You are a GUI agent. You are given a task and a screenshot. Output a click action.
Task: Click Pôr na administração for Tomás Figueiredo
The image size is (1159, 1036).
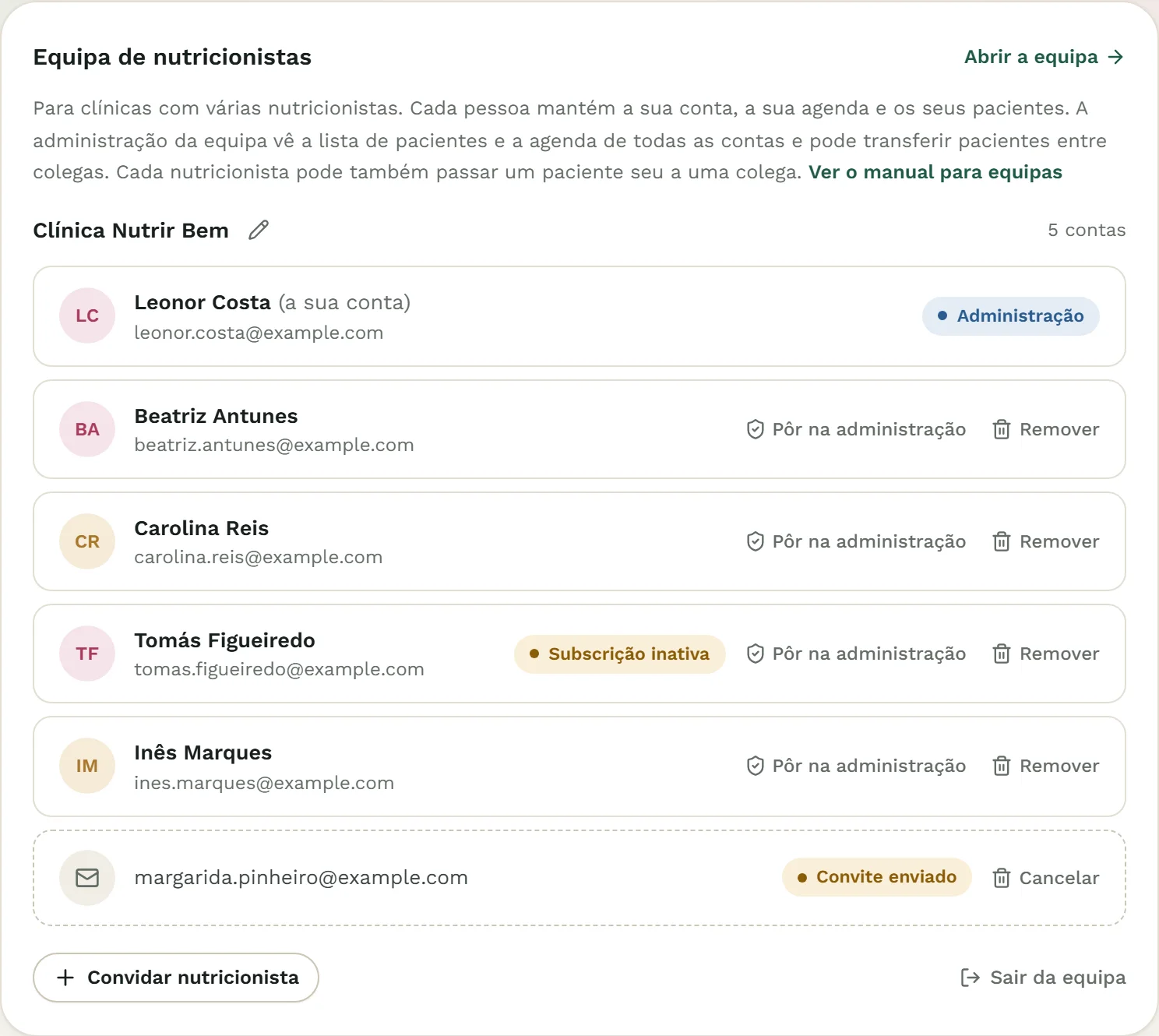pos(856,654)
